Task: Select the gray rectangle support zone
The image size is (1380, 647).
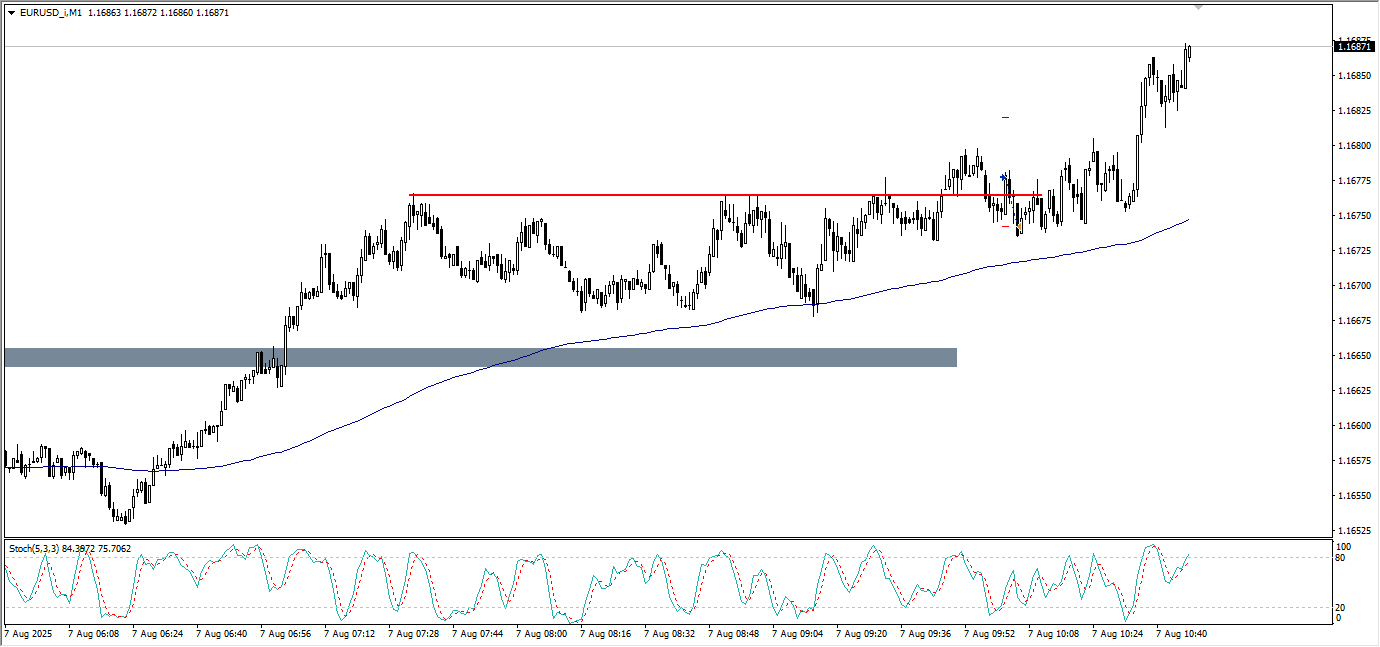Action: click(x=480, y=357)
